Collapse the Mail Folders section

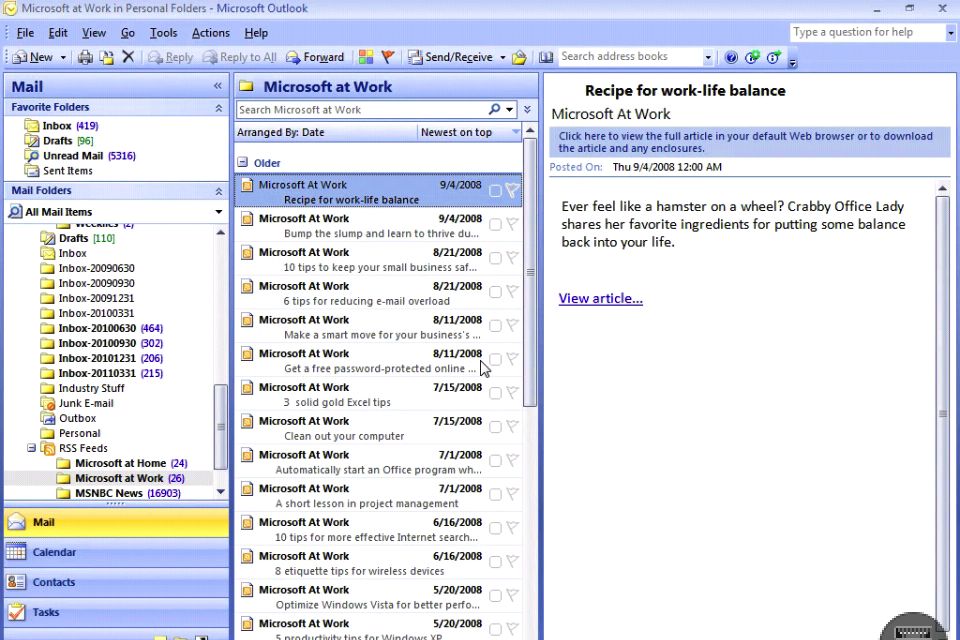pyautogui.click(x=219, y=191)
